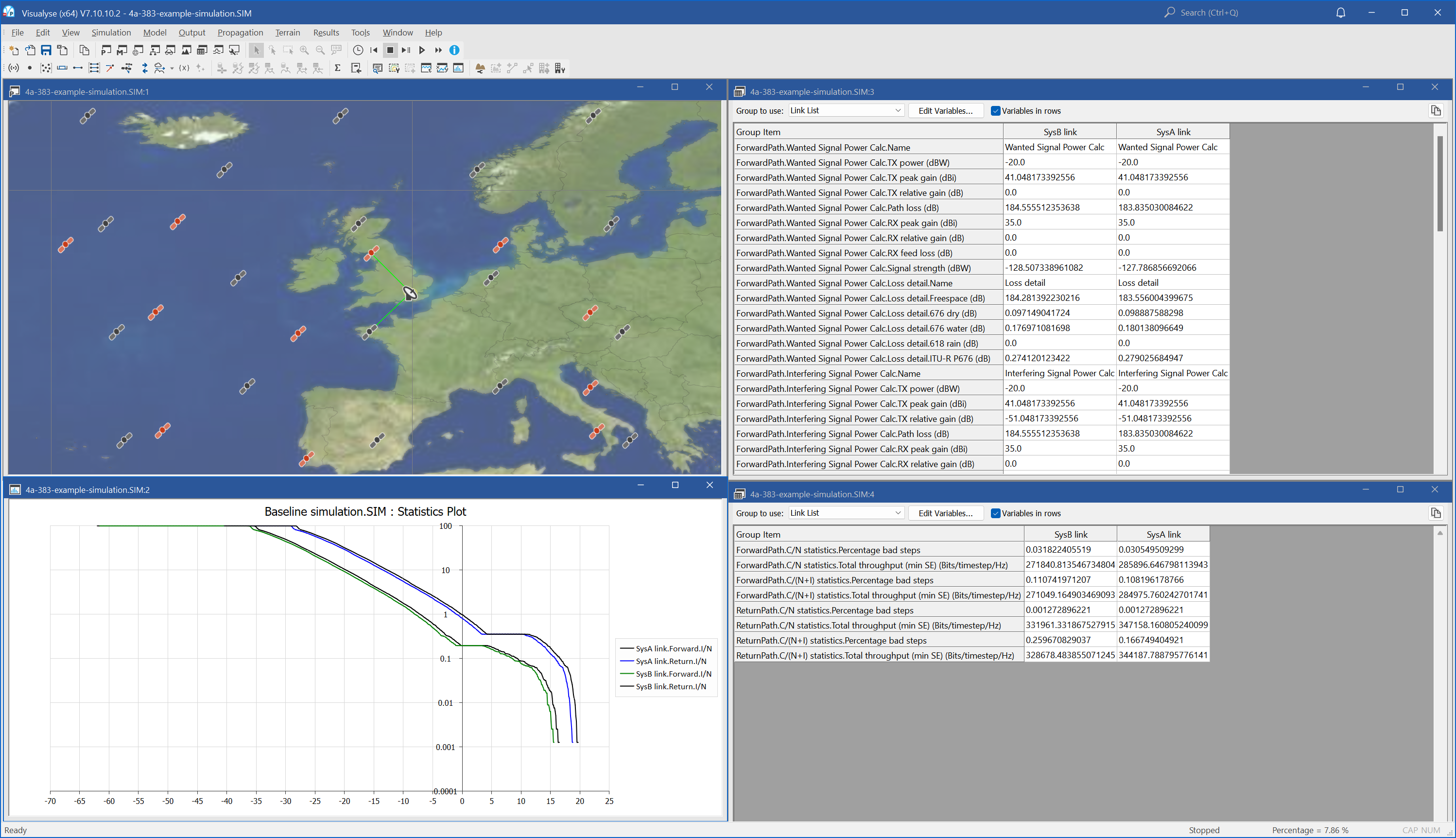Click the Zoom out magnifier tool
Screen dimensions: 1456x838
point(320,50)
